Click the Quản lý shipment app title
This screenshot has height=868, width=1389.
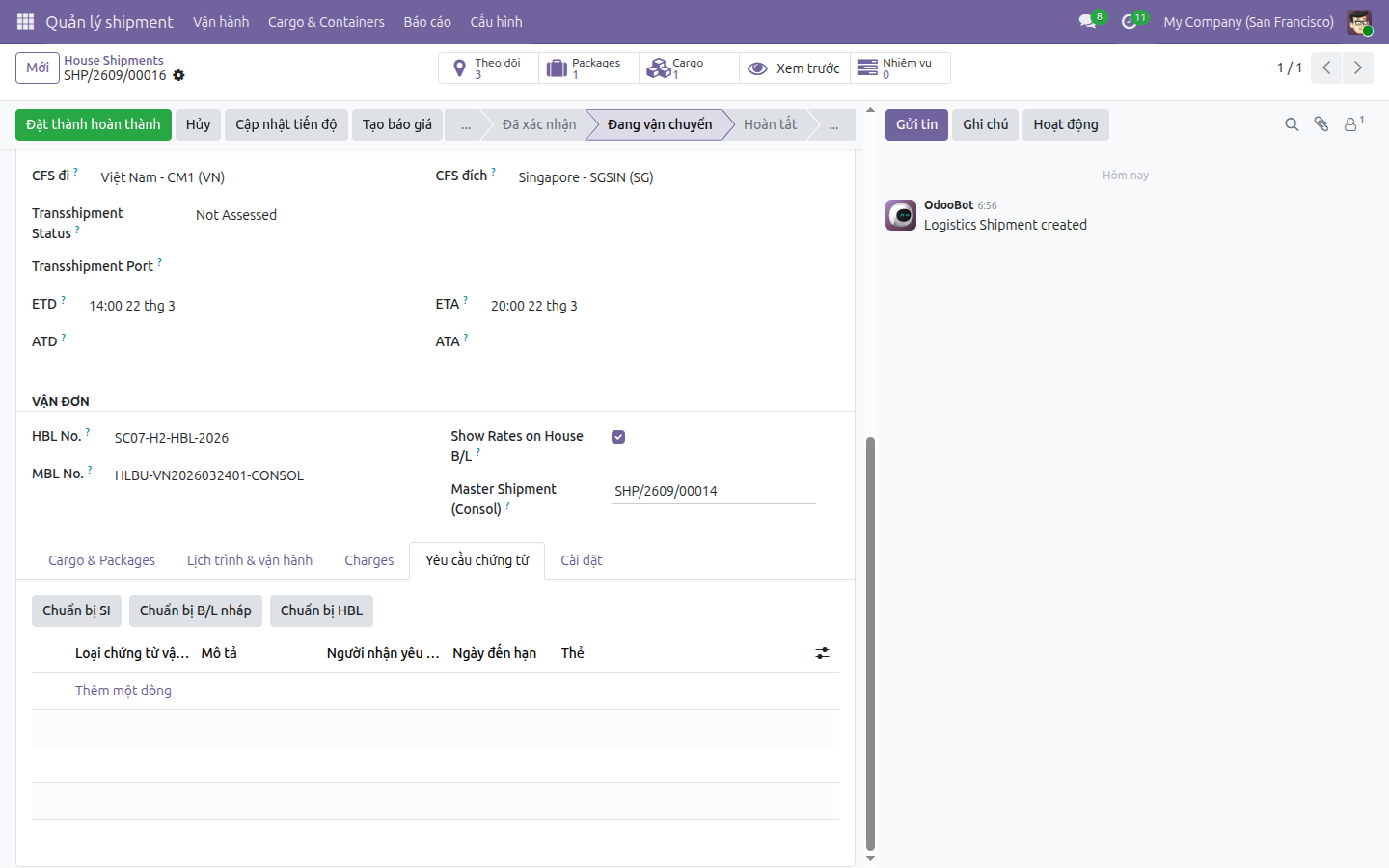point(109,22)
